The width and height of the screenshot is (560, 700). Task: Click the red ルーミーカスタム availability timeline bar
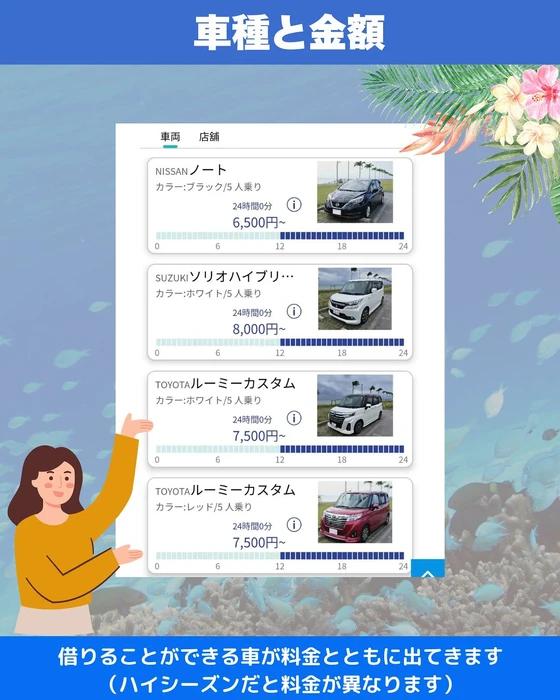point(280,556)
